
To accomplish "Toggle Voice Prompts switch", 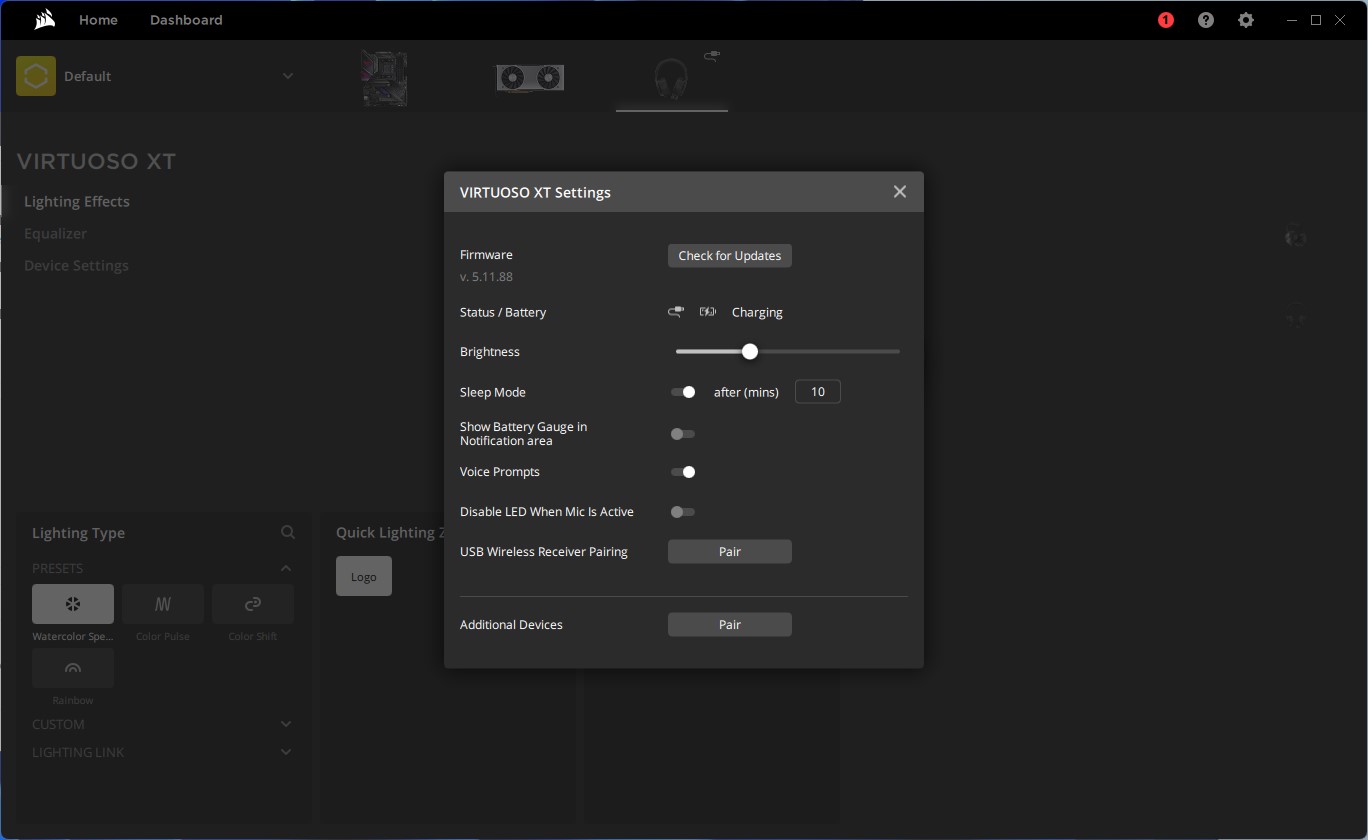I will point(683,472).
